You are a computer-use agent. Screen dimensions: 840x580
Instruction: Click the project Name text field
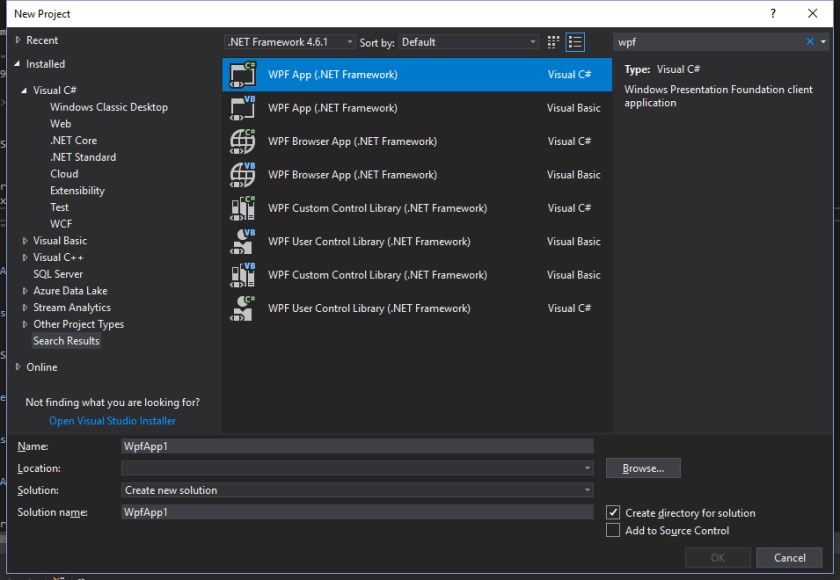point(357,446)
